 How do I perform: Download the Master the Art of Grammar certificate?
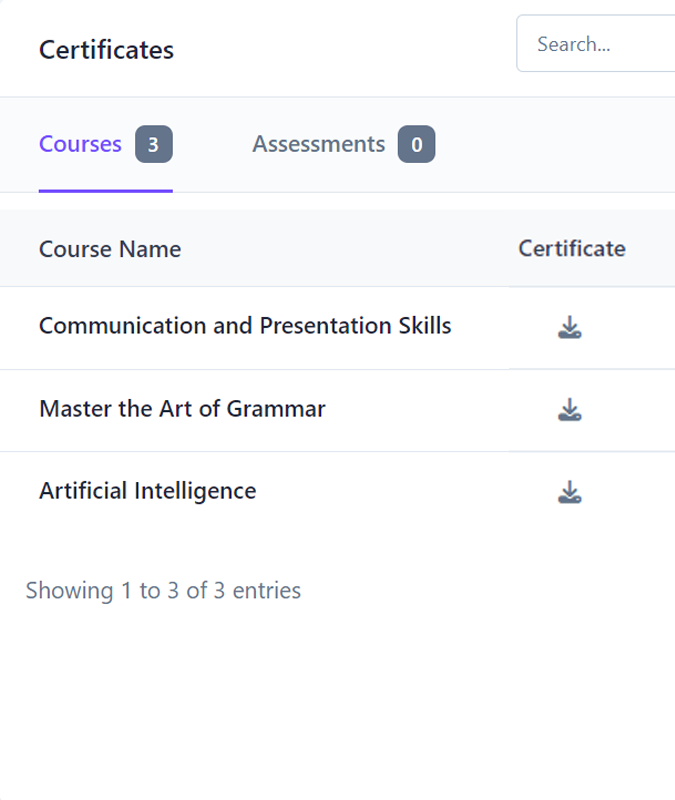[x=570, y=409]
